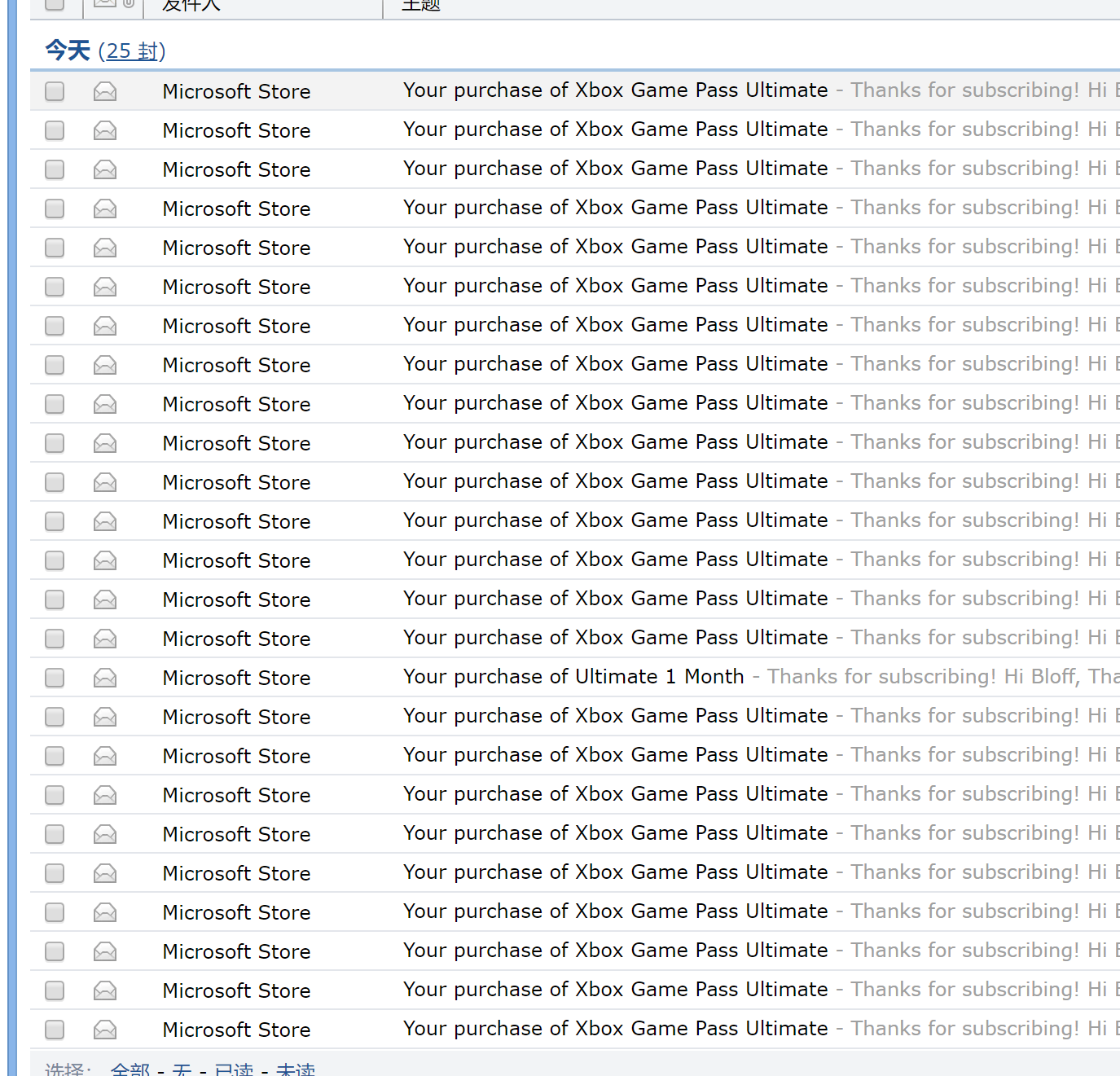Viewport: 1120px width, 1076px height.
Task: Sort by the '发件人' column header
Action: [x=191, y=5]
